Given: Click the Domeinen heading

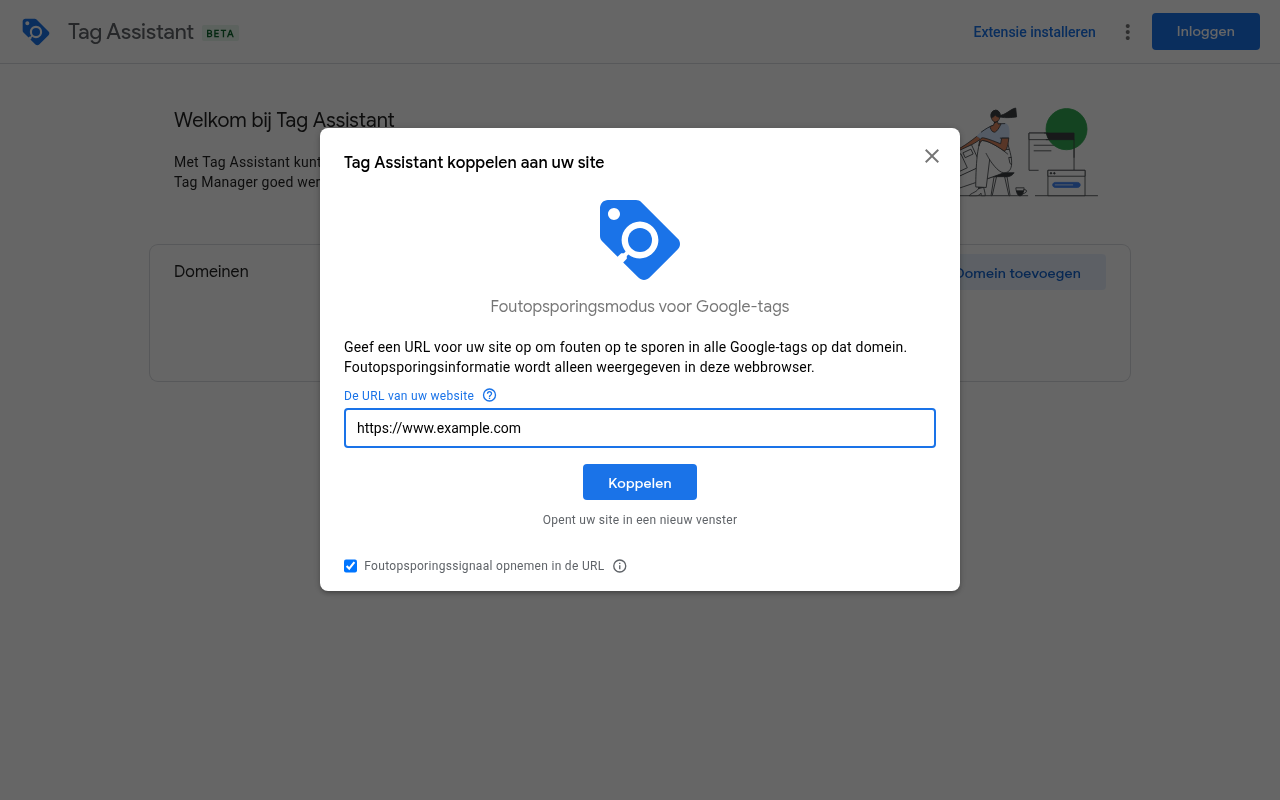Looking at the screenshot, I should (x=211, y=271).
